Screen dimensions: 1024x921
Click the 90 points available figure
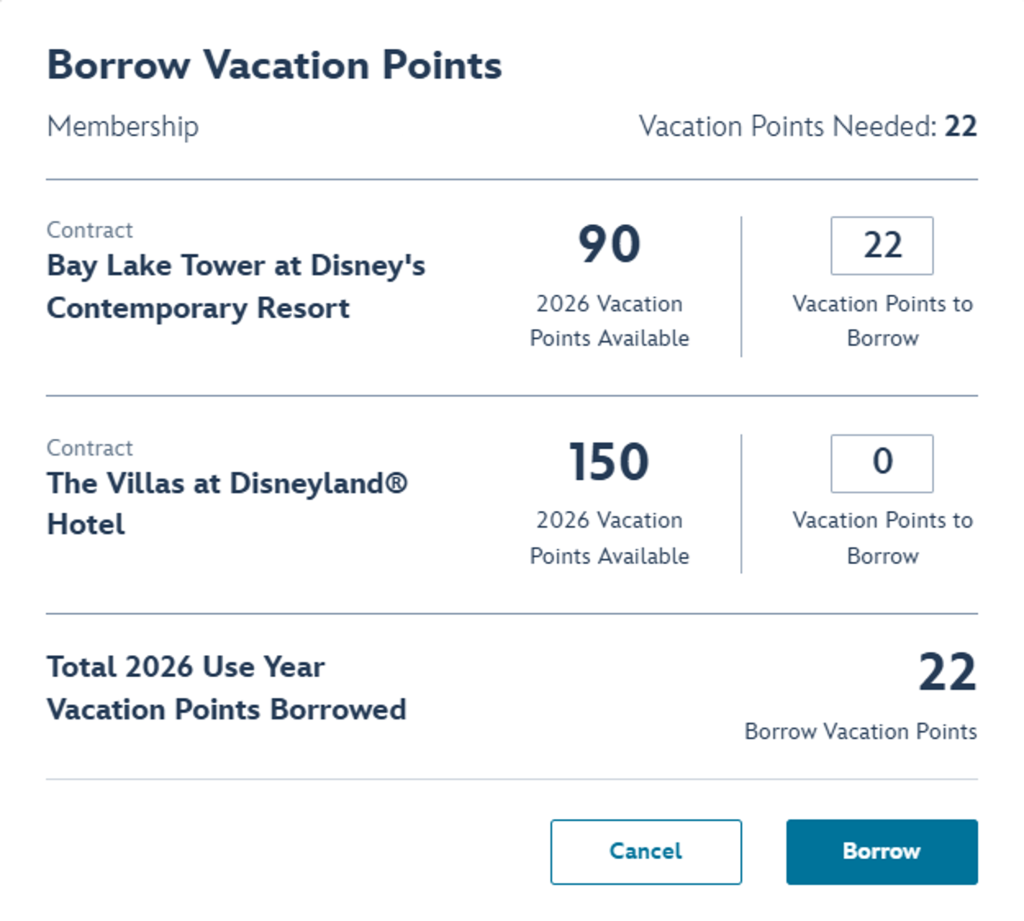(609, 244)
